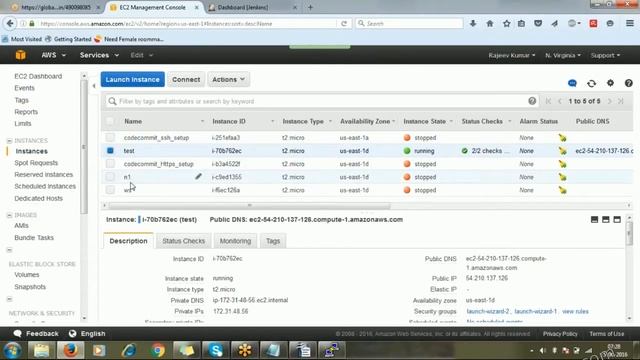The height and width of the screenshot is (360, 640).
Task: Open Chrome from the taskbar
Action: [158, 350]
